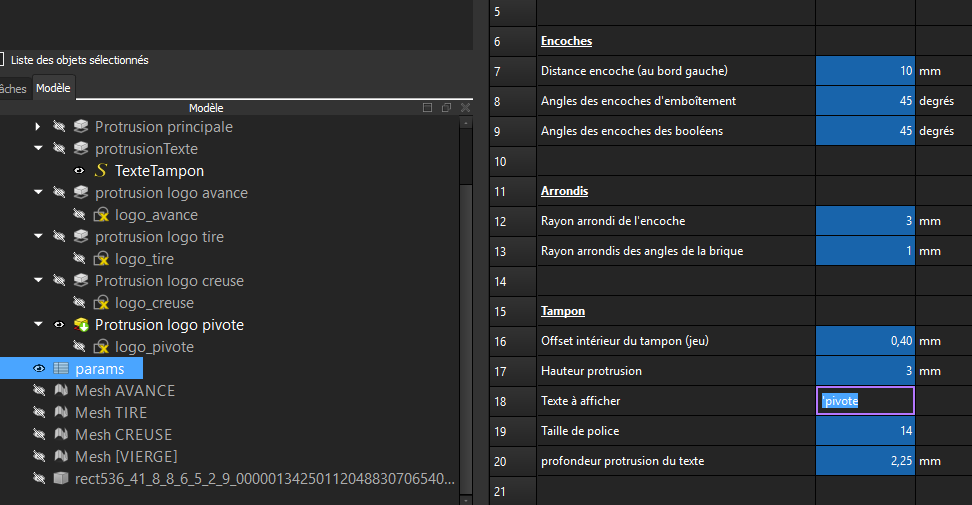Toggle visibility of params spreadsheet
972x505 pixels.
tap(39, 369)
